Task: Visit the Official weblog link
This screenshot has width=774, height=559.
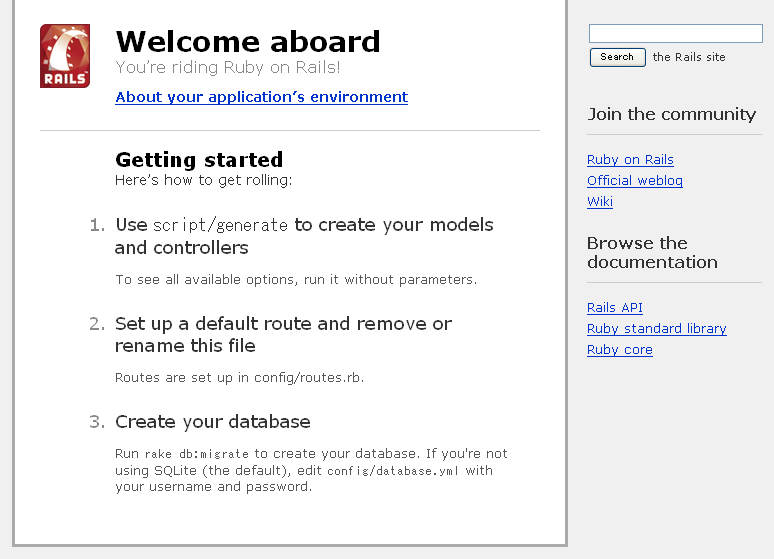Action: click(x=635, y=181)
